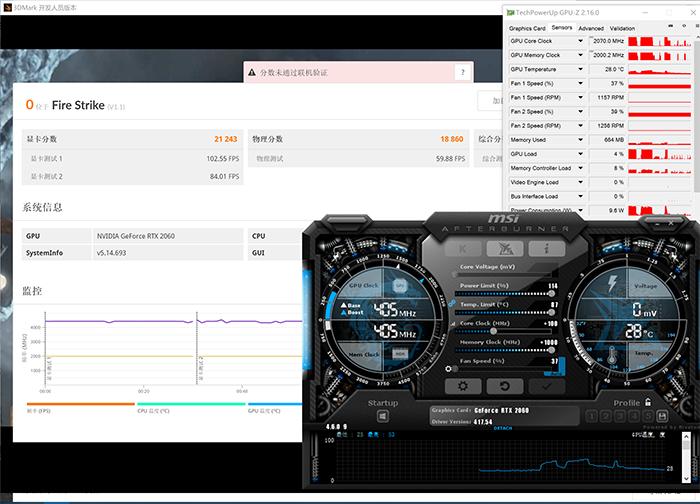The image size is (700, 504).
Task: Open the Memory Controller Load sensor dropdown
Action: pyautogui.click(x=580, y=168)
